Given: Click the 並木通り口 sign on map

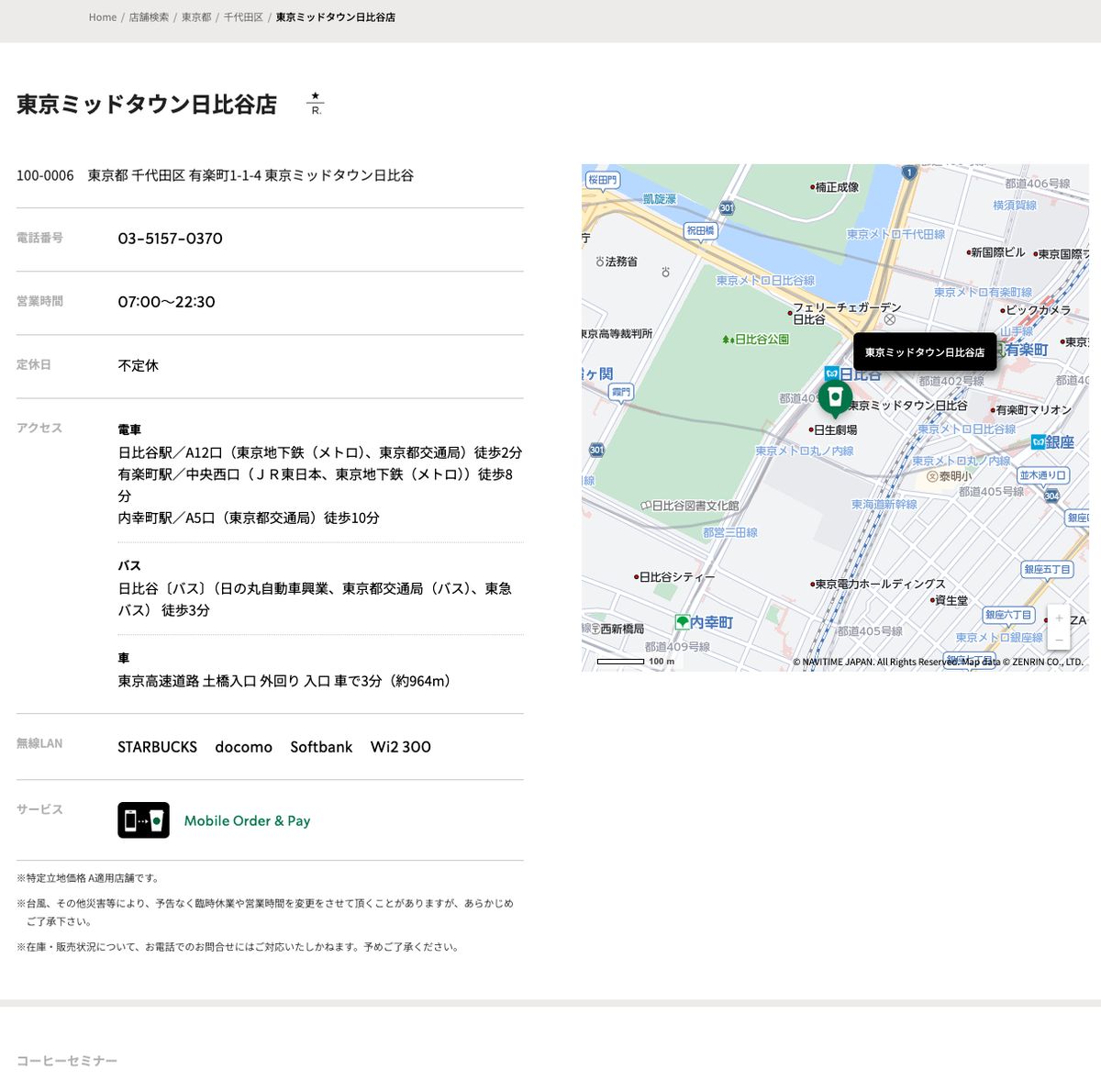Looking at the screenshot, I should click(1043, 475).
